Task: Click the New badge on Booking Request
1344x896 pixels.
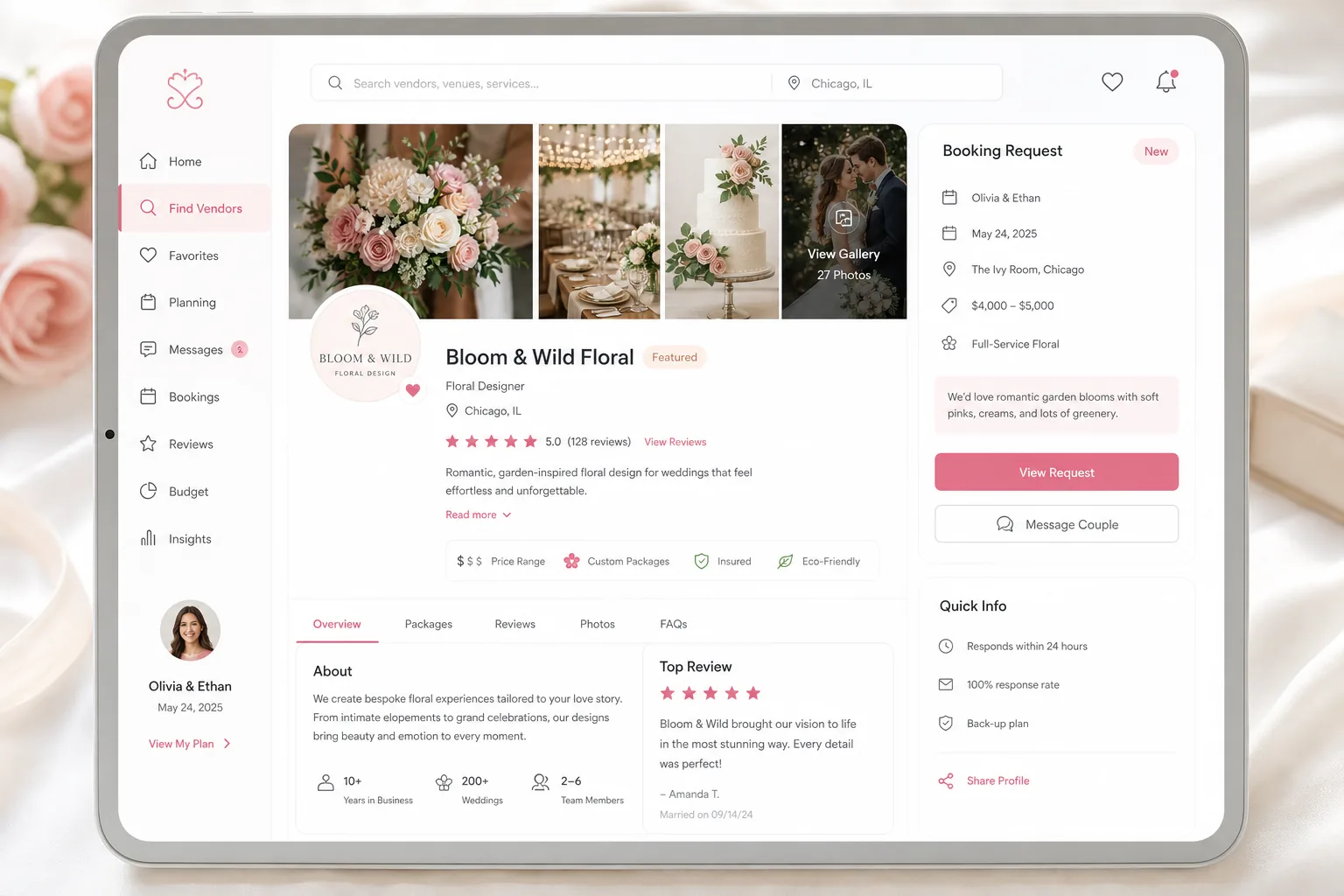Action: click(1156, 151)
